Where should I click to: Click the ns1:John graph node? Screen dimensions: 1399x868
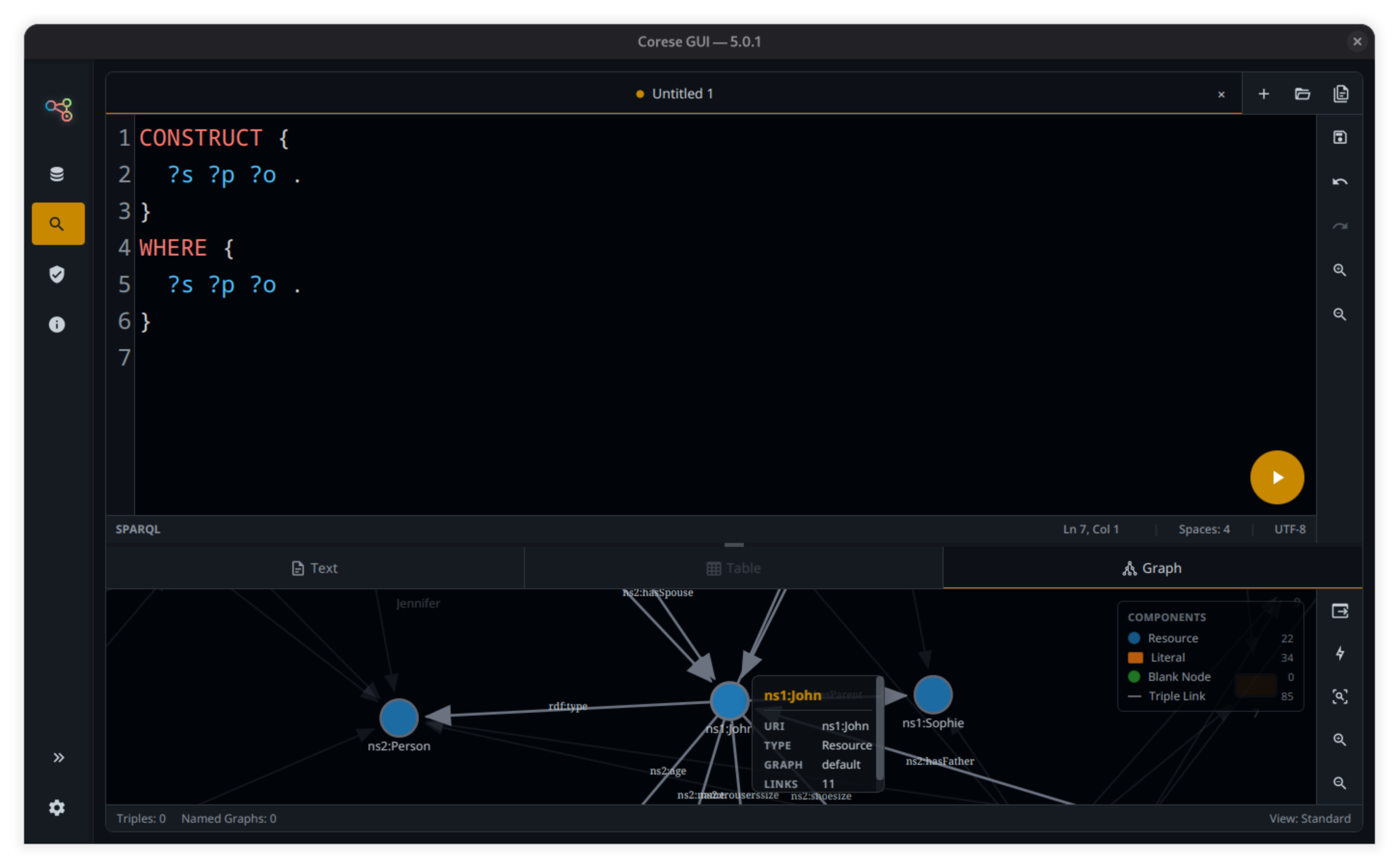click(x=729, y=701)
